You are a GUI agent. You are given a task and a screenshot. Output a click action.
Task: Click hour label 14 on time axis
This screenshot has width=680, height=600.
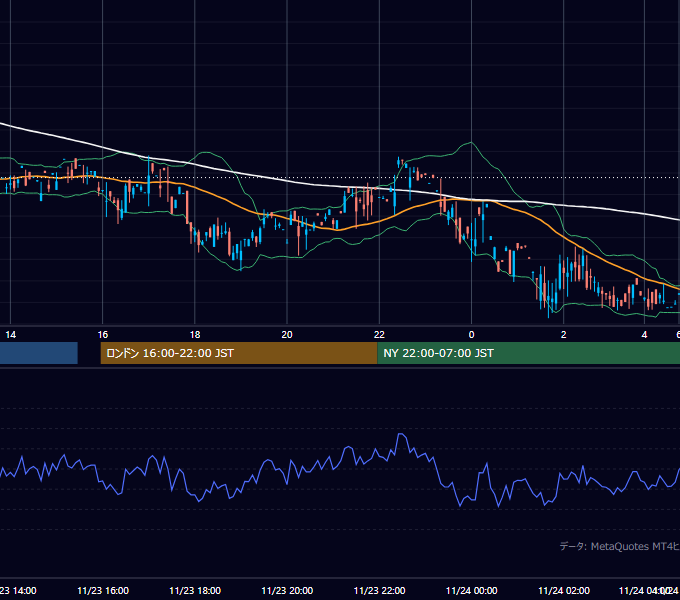tap(10, 334)
